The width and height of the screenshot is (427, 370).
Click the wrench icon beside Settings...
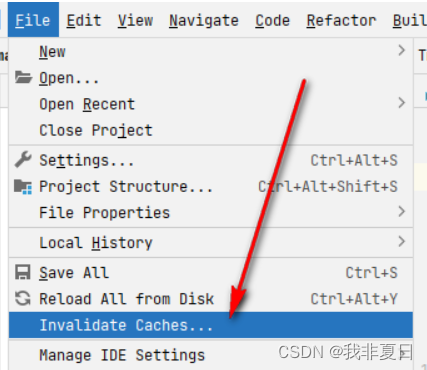[23, 159]
